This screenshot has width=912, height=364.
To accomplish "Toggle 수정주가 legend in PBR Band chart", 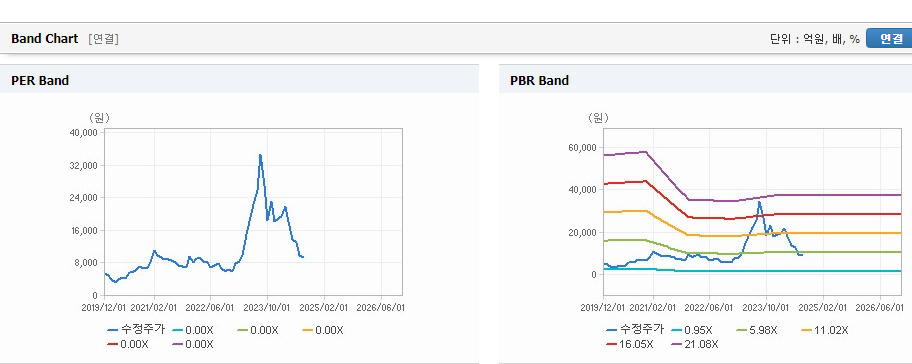I will tap(635, 330).
